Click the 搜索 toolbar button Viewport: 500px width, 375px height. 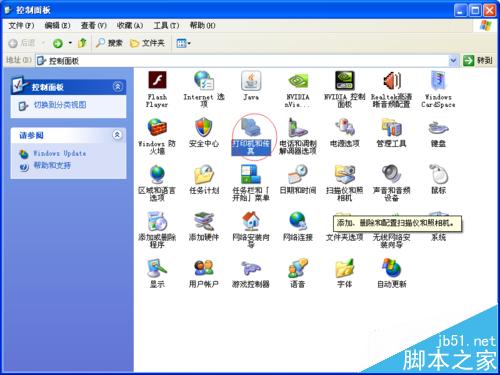tap(109, 43)
